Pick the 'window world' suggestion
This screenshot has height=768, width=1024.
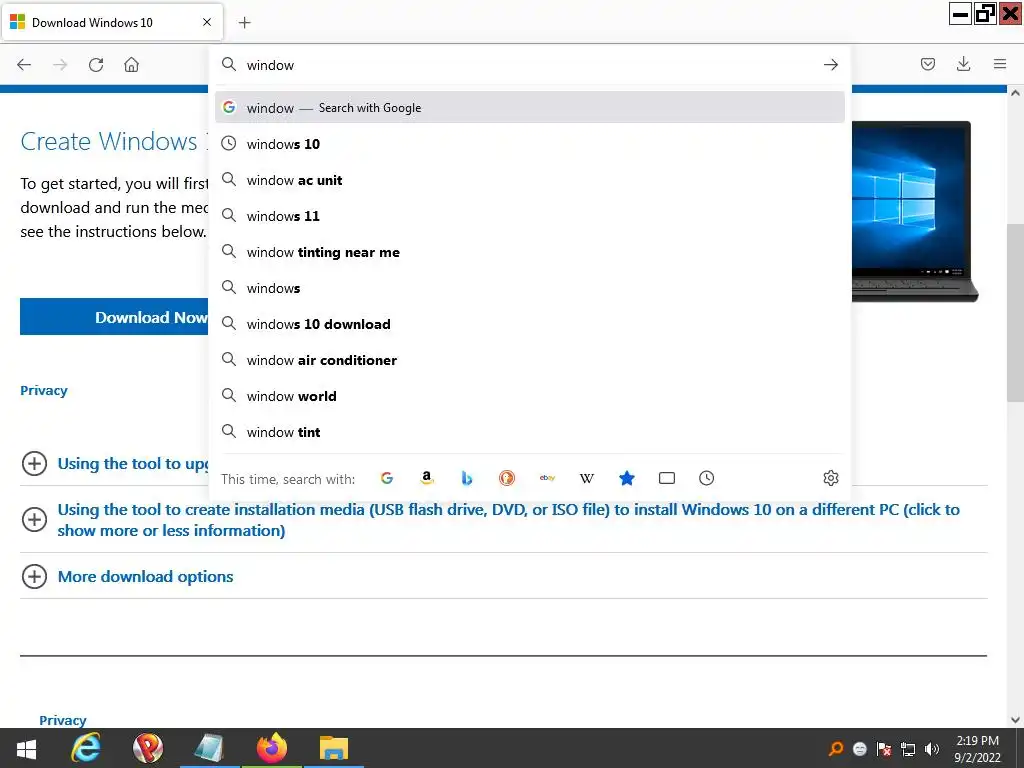pyautogui.click(x=530, y=396)
